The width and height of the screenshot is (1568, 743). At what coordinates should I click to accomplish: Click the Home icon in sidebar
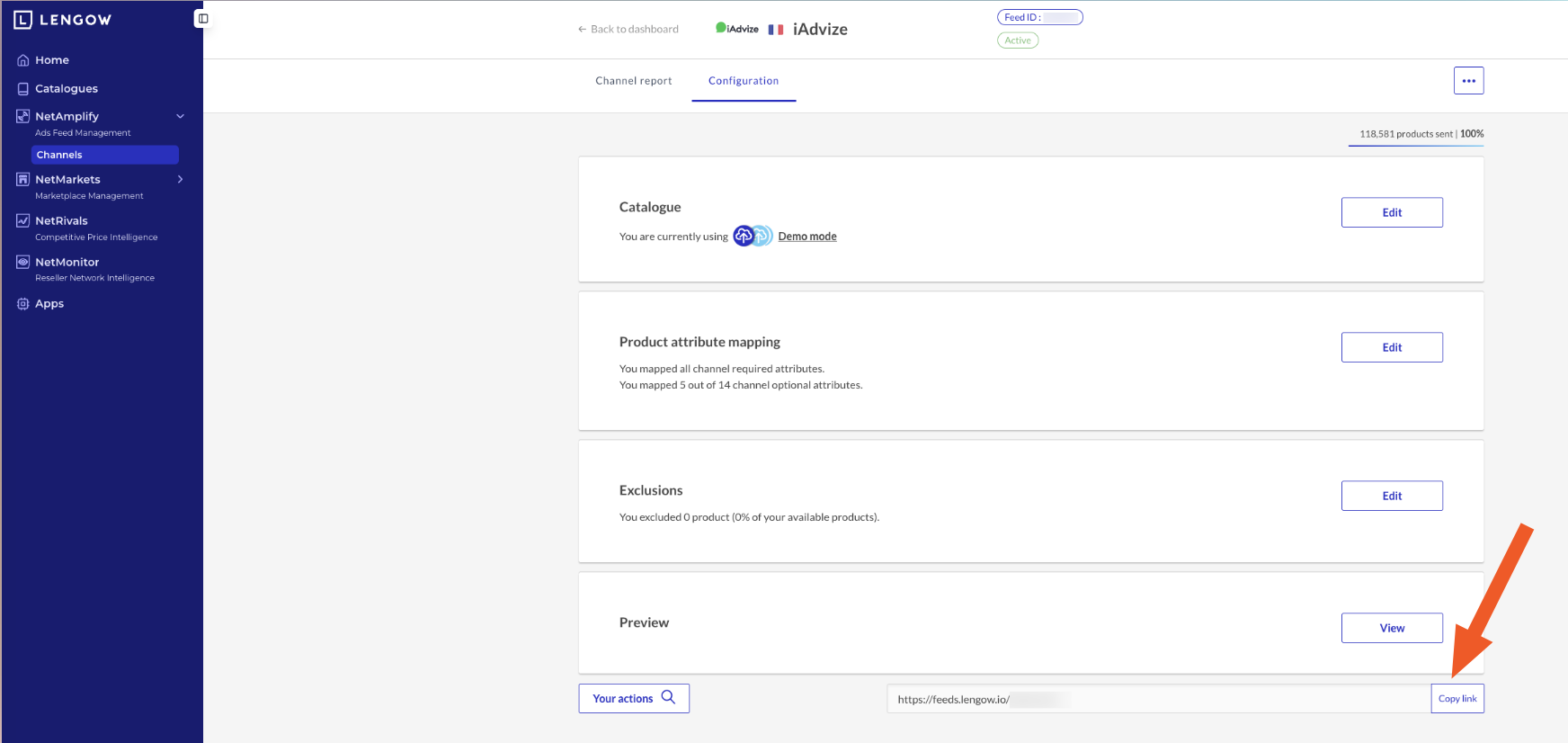click(23, 60)
